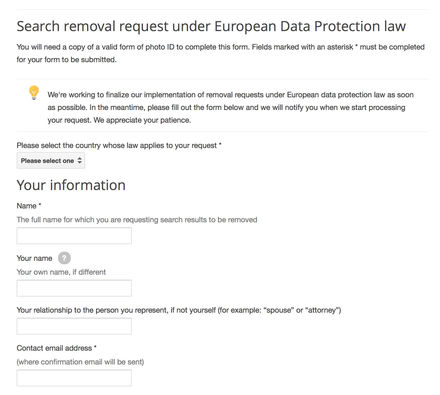Select the relationship to person input field
Screen dimensions: 440x395
(x=74, y=326)
